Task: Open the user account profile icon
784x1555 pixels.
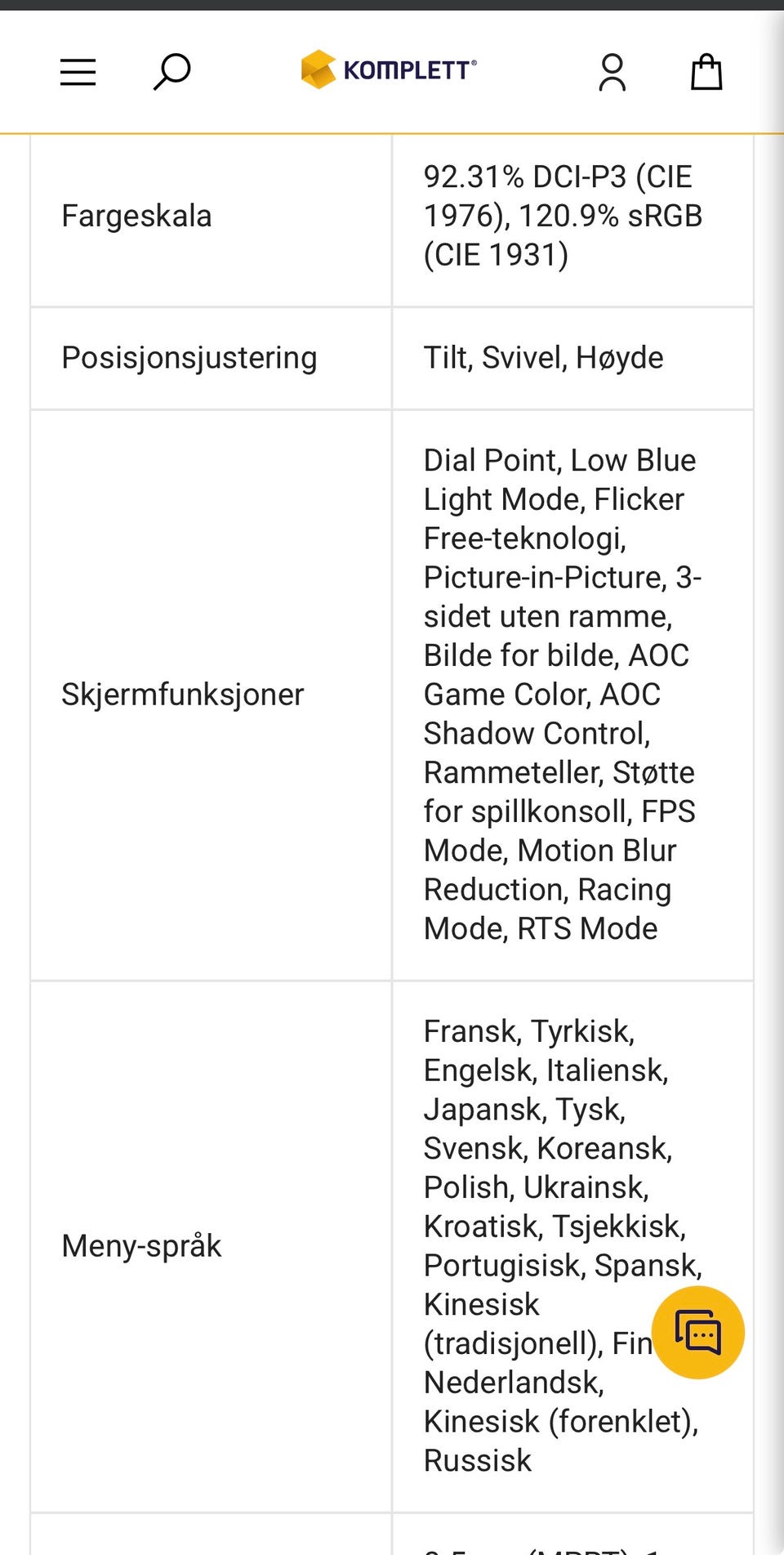Action: (x=612, y=73)
